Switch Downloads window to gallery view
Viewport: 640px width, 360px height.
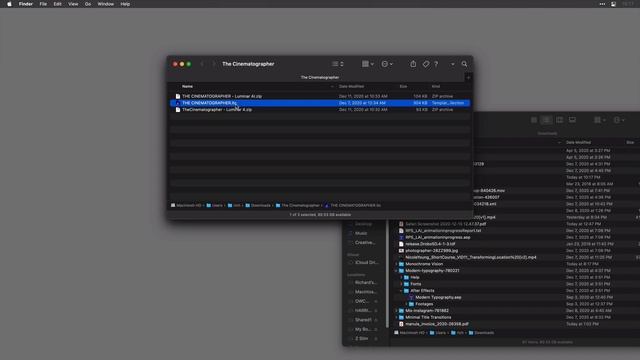click(x=572, y=120)
